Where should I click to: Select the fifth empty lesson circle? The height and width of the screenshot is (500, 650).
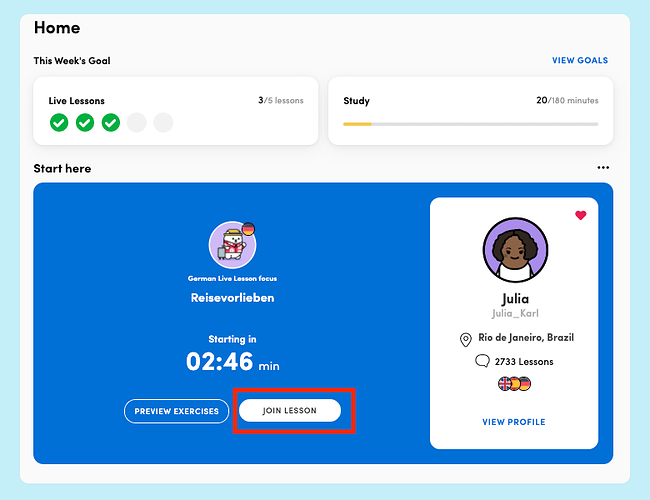[163, 123]
